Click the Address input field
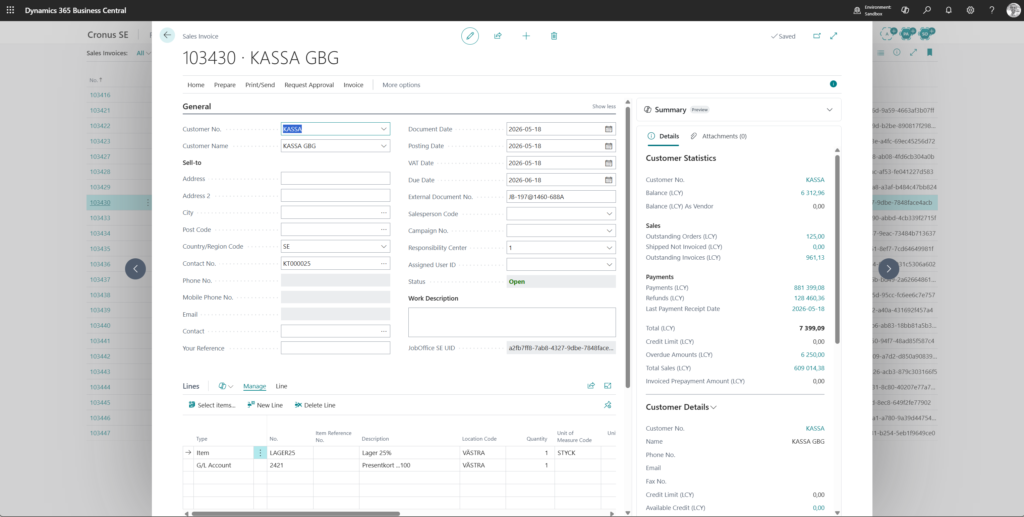1024x517 pixels. coord(336,179)
